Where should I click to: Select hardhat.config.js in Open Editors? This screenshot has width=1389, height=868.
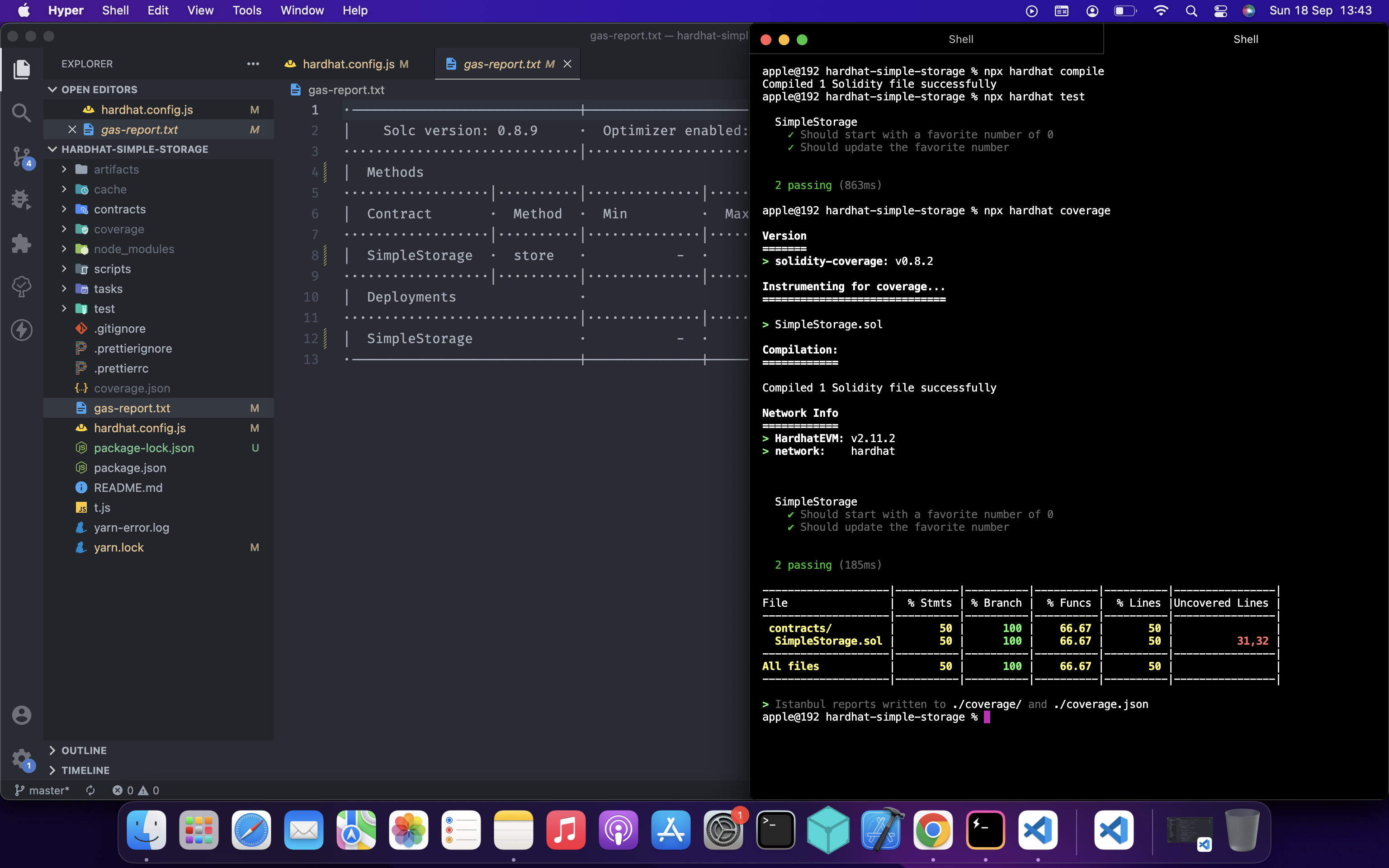pos(159,110)
